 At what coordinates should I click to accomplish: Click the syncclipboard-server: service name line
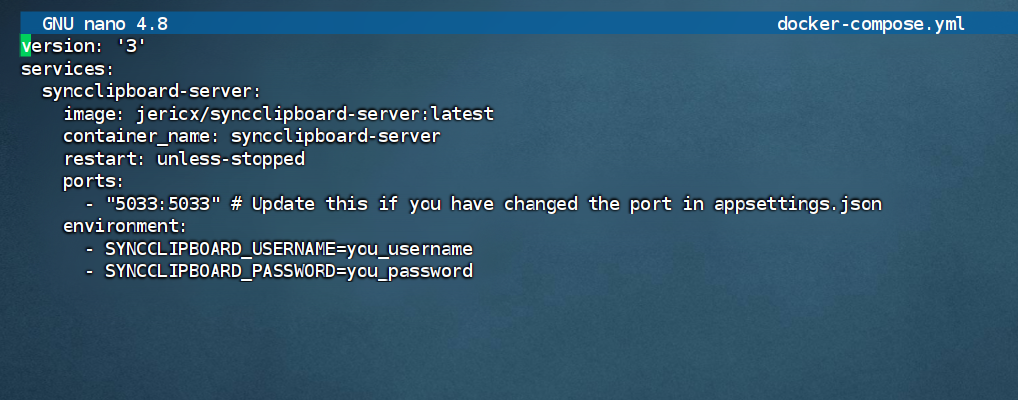151,92
